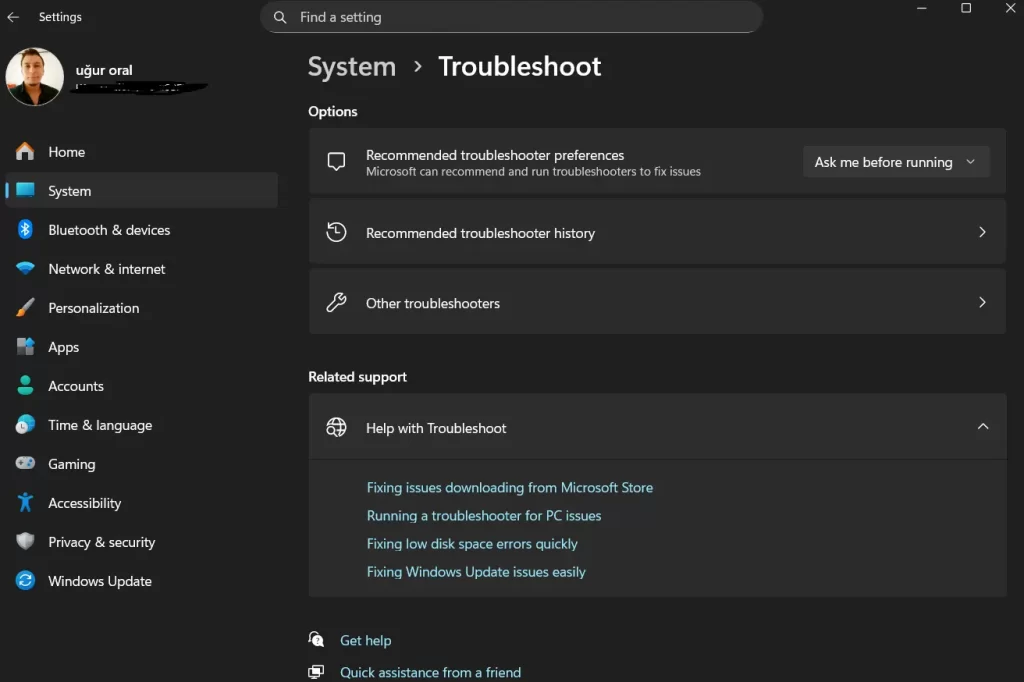Select the Bluetooth & devices icon in sidebar
Image resolution: width=1024 pixels, height=682 pixels.
tap(23, 230)
